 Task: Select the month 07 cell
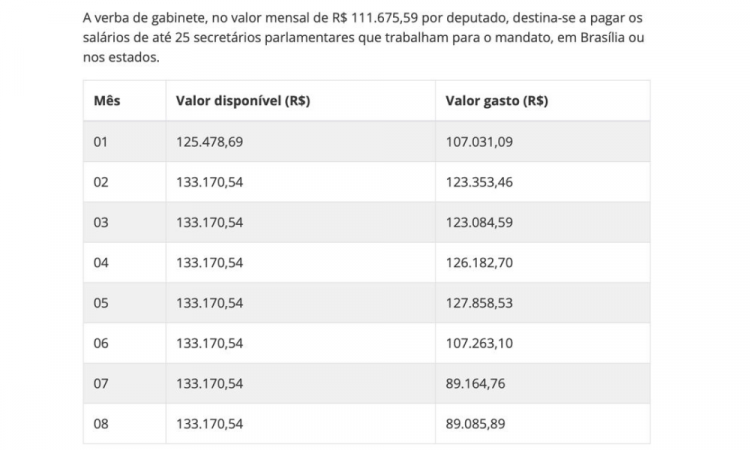tap(101, 383)
